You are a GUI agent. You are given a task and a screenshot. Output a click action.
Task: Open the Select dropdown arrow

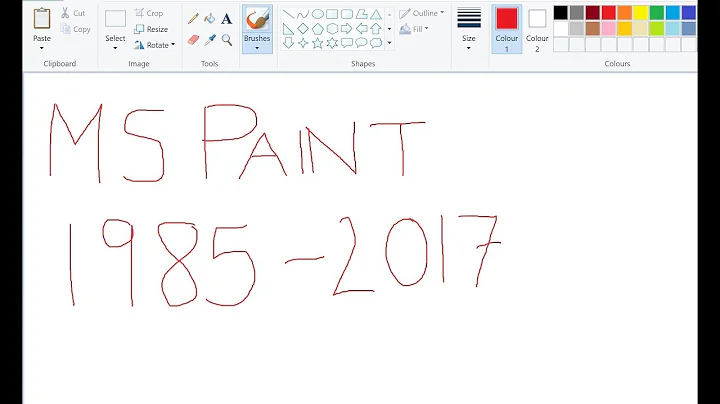(x=115, y=48)
